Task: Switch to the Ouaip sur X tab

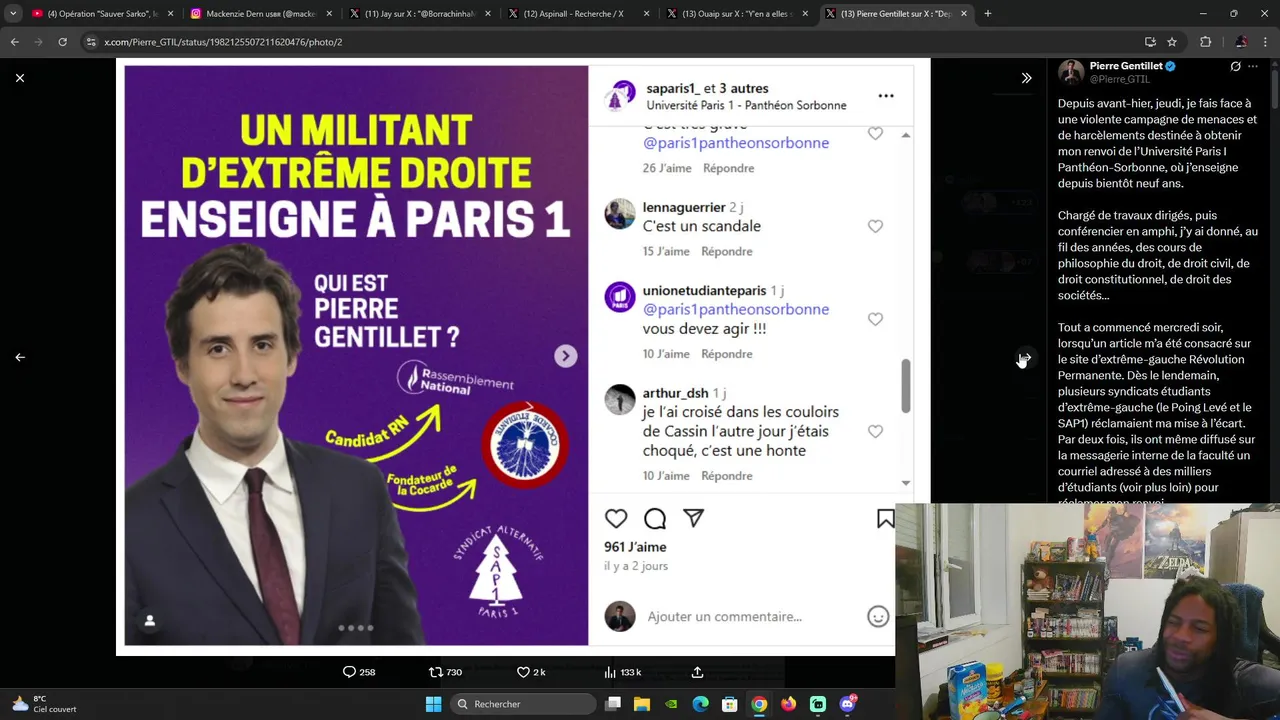Action: [x=737, y=14]
